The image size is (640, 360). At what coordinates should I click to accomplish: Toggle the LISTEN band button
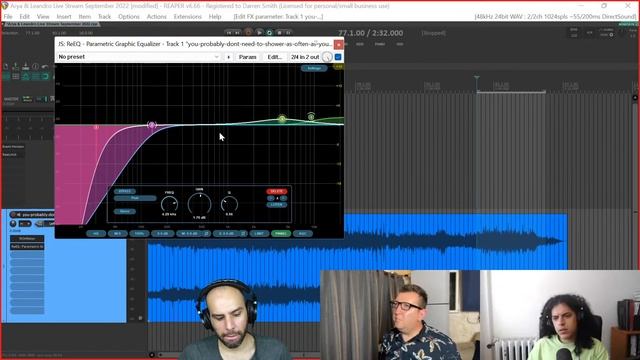click(x=277, y=204)
